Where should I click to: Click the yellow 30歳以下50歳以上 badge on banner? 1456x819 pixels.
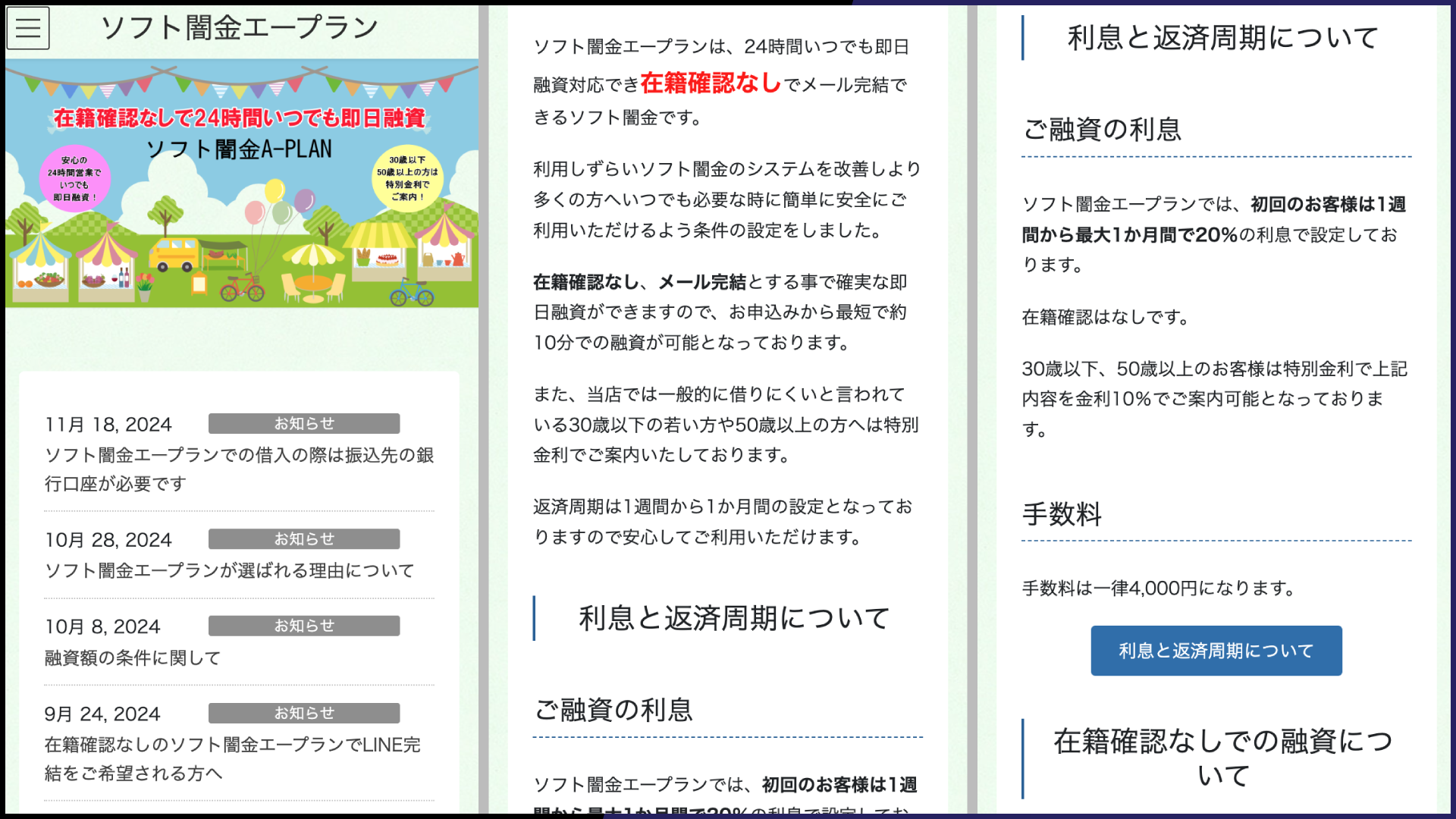coord(407,178)
